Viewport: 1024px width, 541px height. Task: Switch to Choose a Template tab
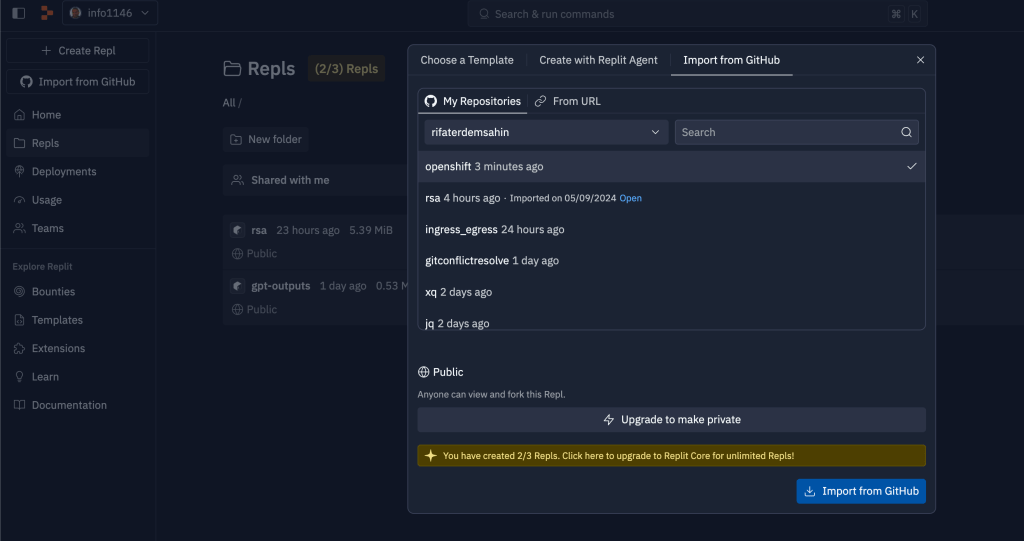(467, 60)
